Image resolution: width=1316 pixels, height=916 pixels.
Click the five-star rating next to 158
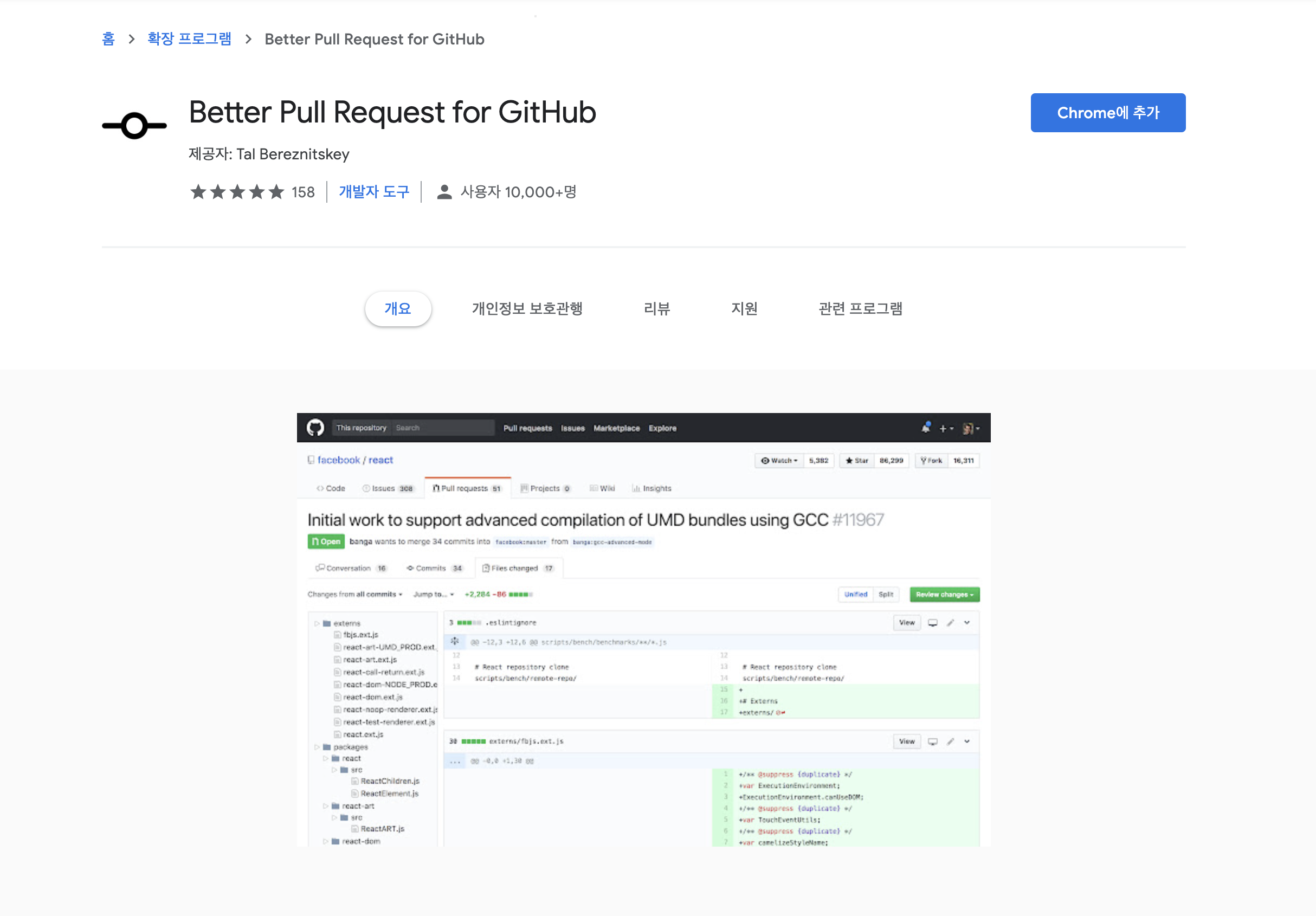[x=237, y=192]
